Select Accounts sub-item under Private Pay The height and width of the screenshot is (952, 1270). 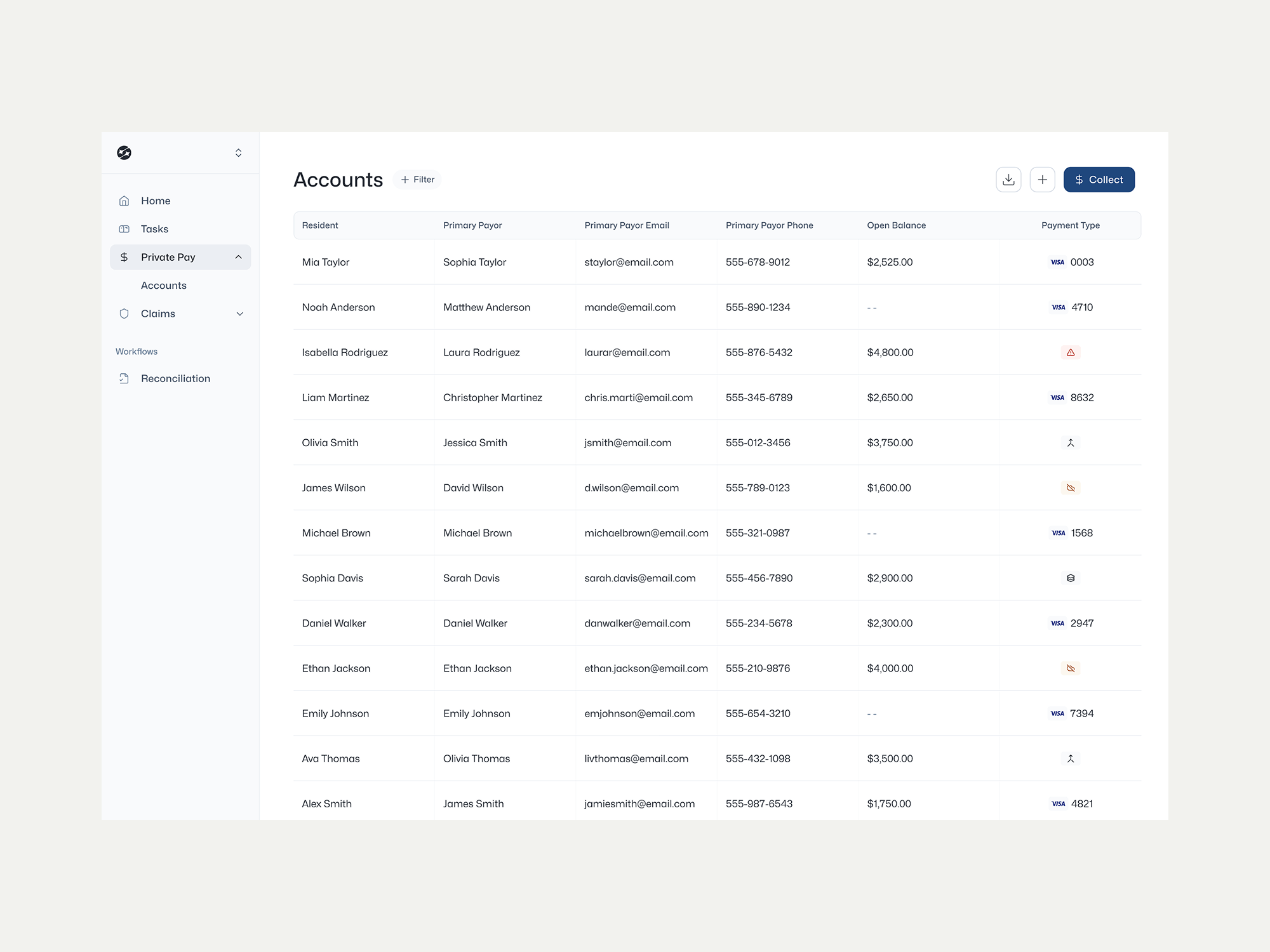(164, 286)
